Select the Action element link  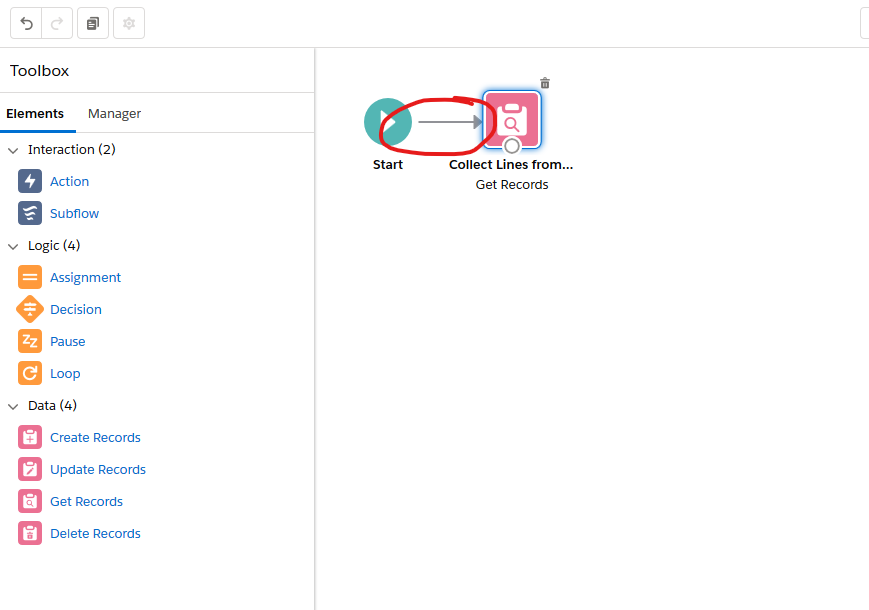tap(69, 181)
